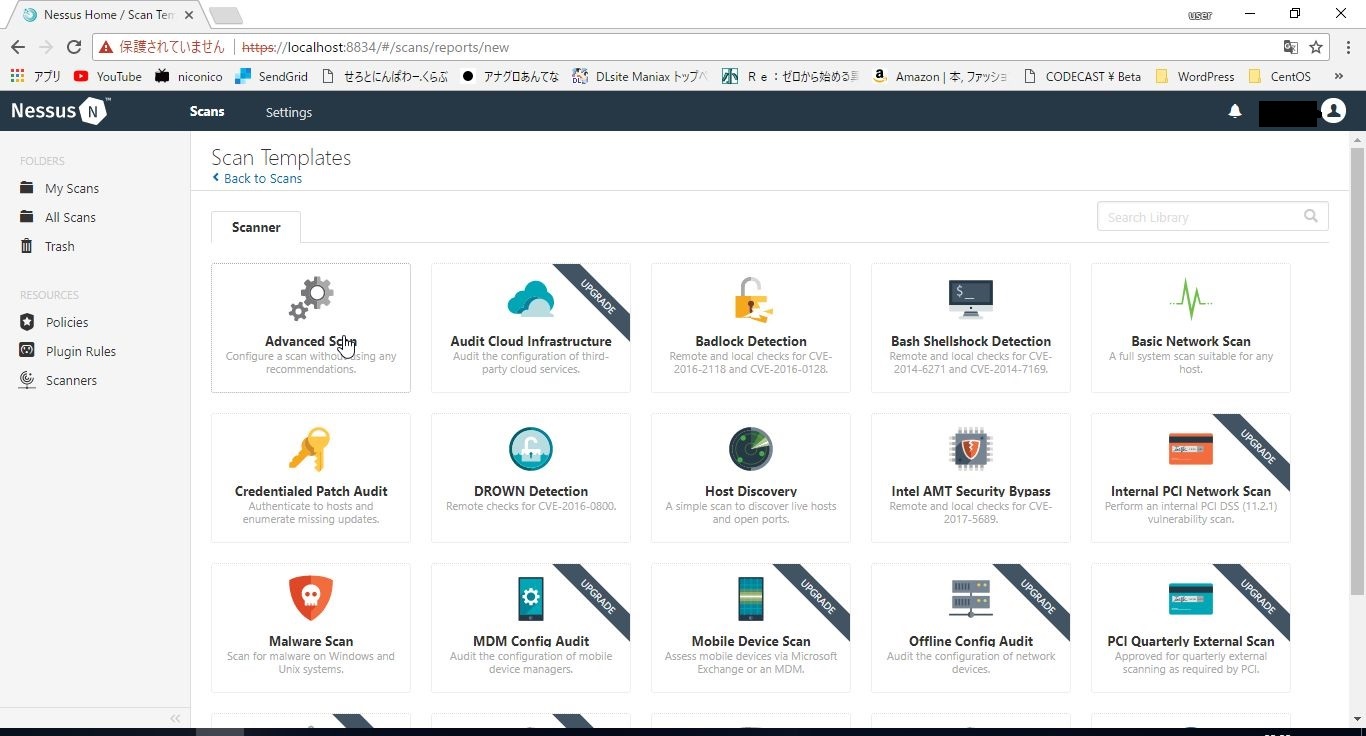The image size is (1366, 736).
Task: Open the apps grid bookmark
Action: 35,76
